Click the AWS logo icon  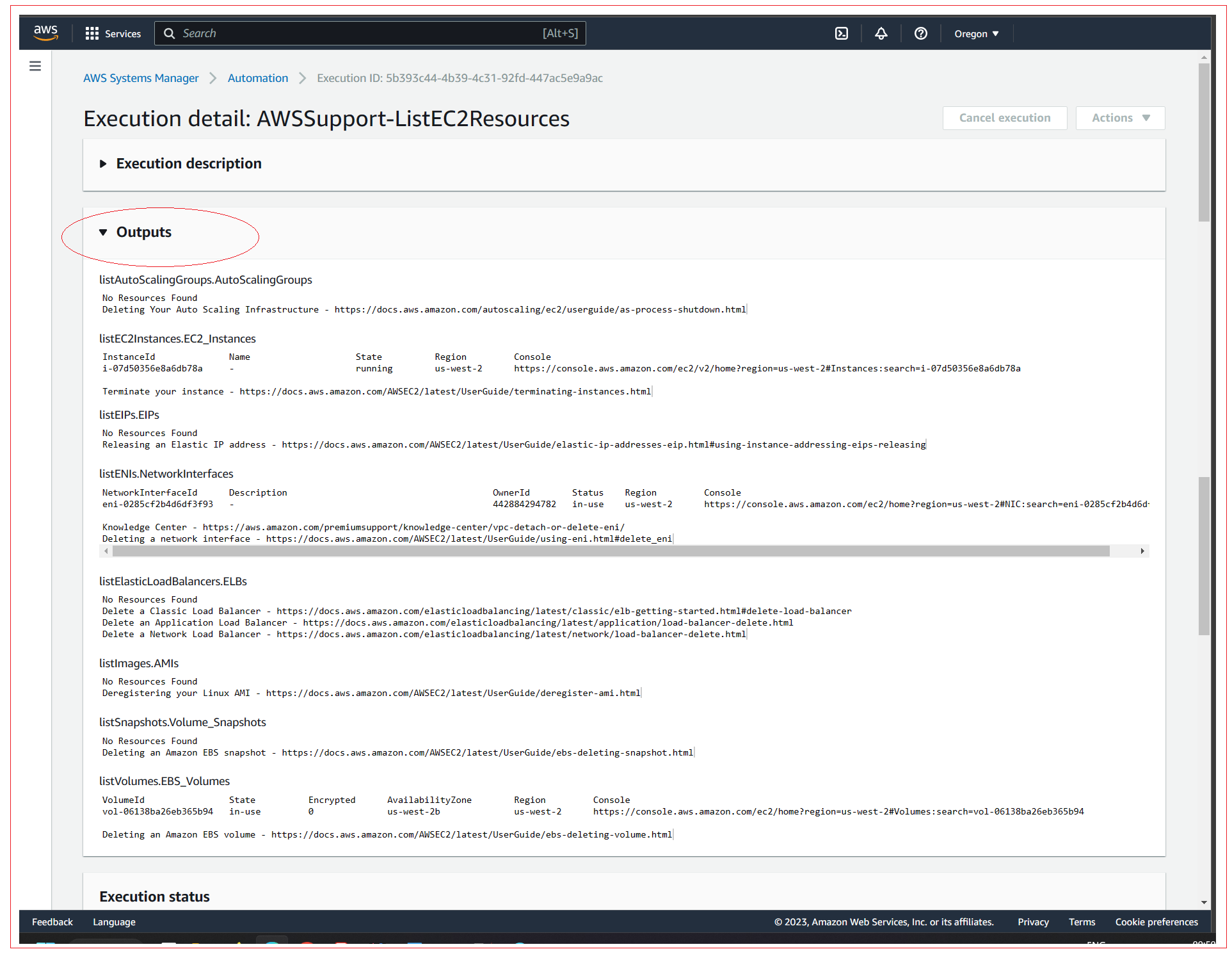[x=45, y=33]
